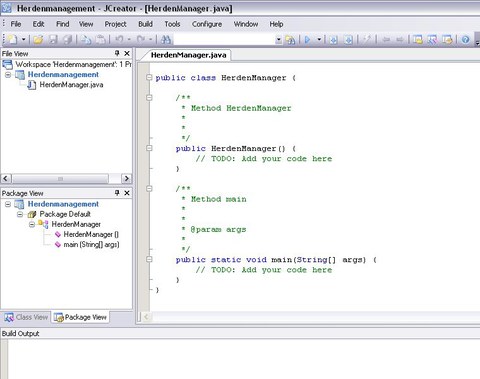Pin the Package View panel
480x379 pixels.
click(117, 193)
